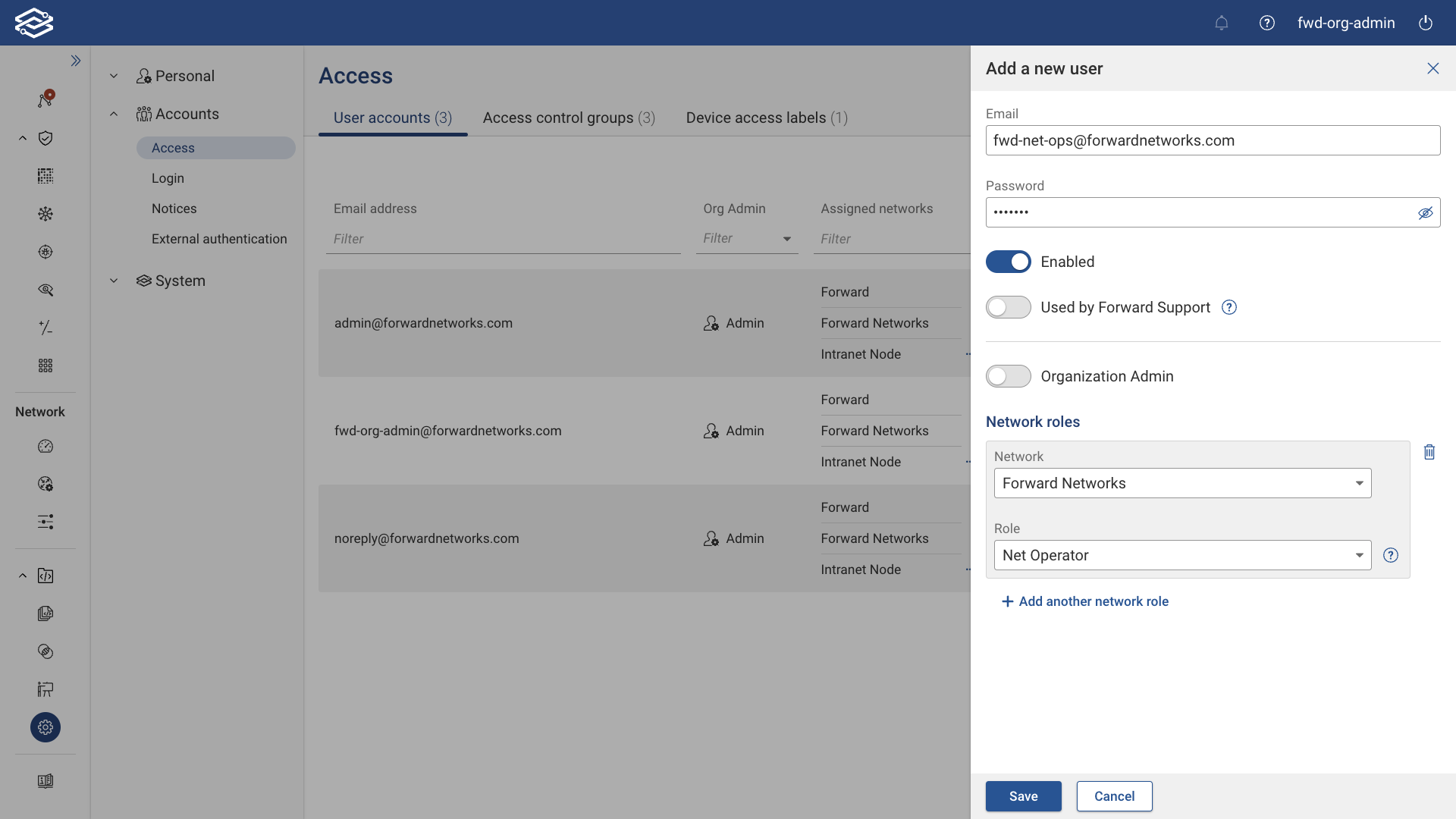The width and height of the screenshot is (1456, 819).
Task: Show the hidden password characters
Action: (1426, 212)
